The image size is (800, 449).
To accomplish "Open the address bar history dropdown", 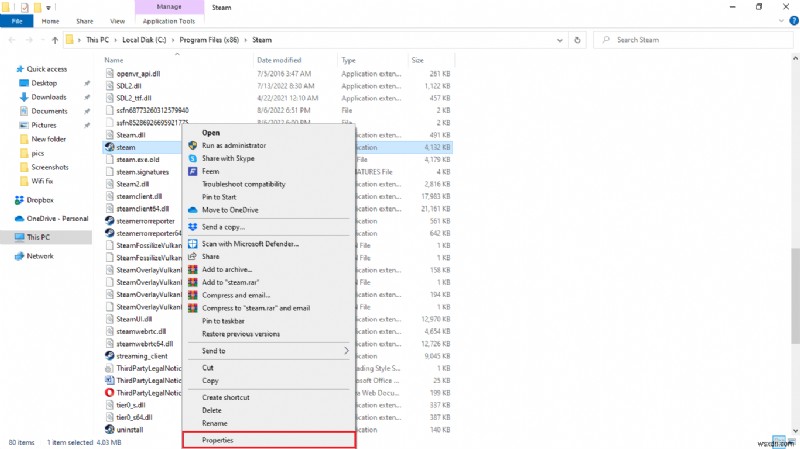I will (x=560, y=40).
